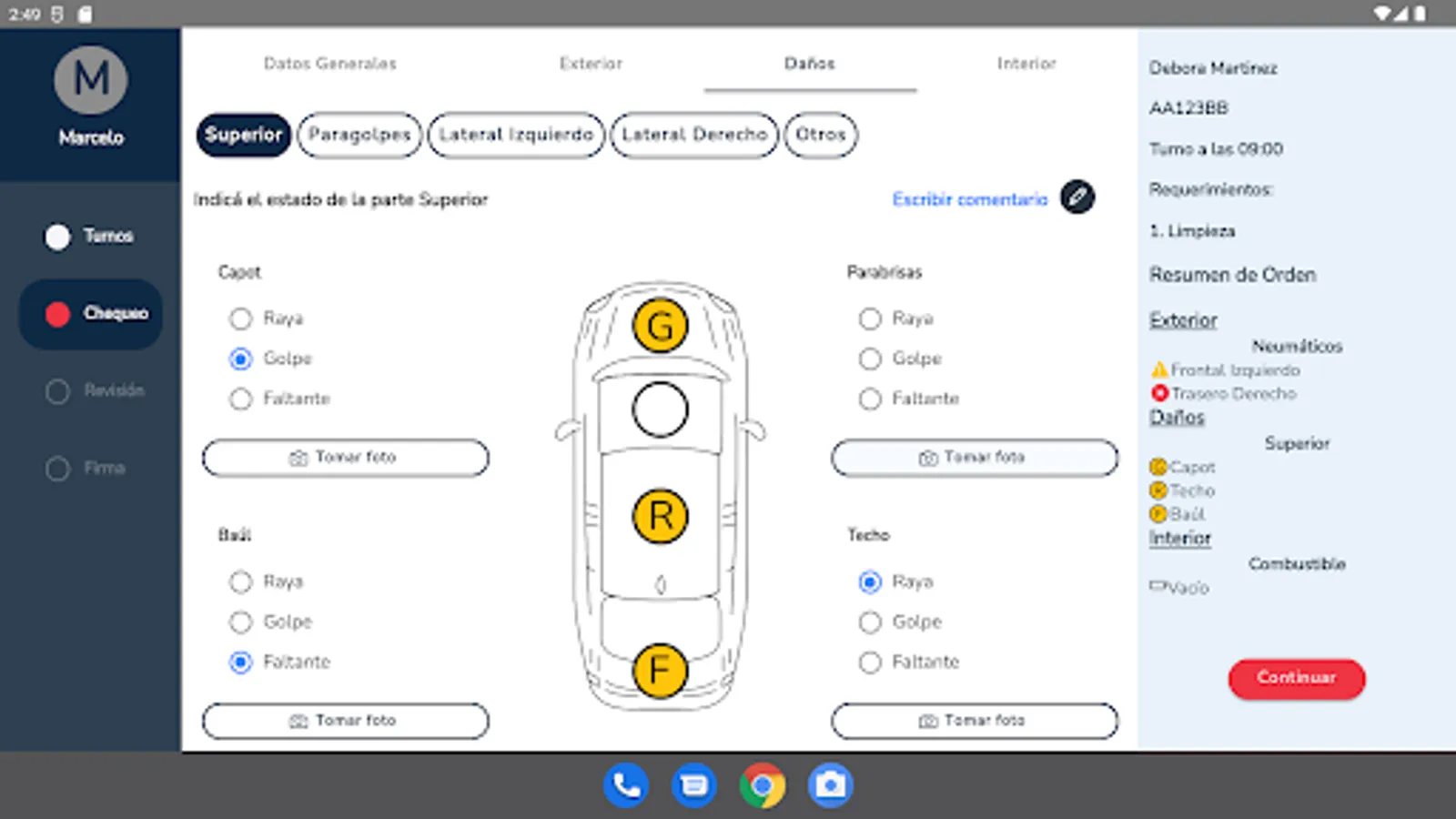Click the Escribir comentario link
The width and height of the screenshot is (1456, 819).
point(970,199)
